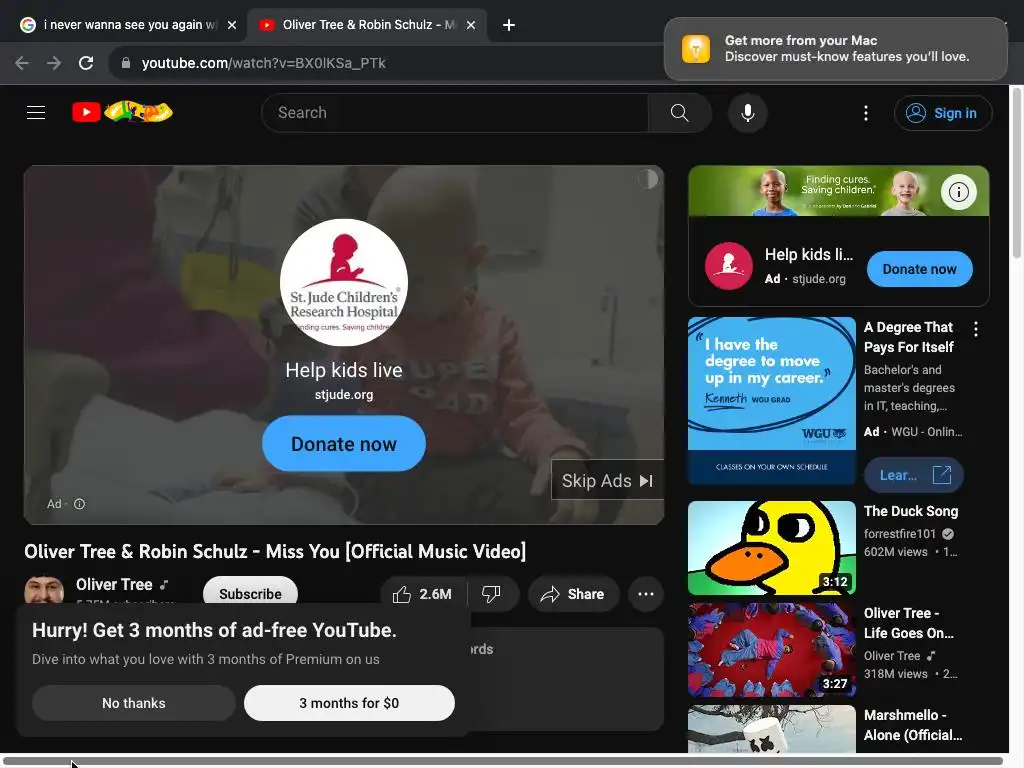Click the address bar lock icon

[126, 63]
